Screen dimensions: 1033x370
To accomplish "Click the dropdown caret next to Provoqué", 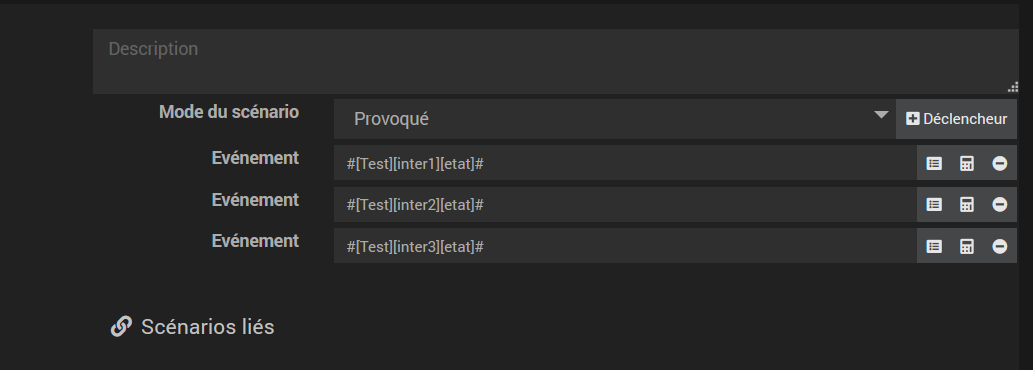I will tap(881, 115).
